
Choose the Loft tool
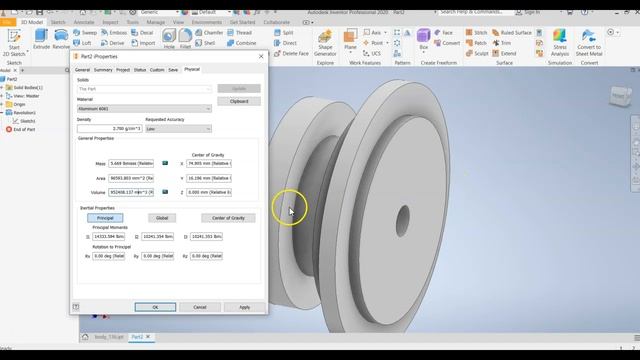click(82, 43)
